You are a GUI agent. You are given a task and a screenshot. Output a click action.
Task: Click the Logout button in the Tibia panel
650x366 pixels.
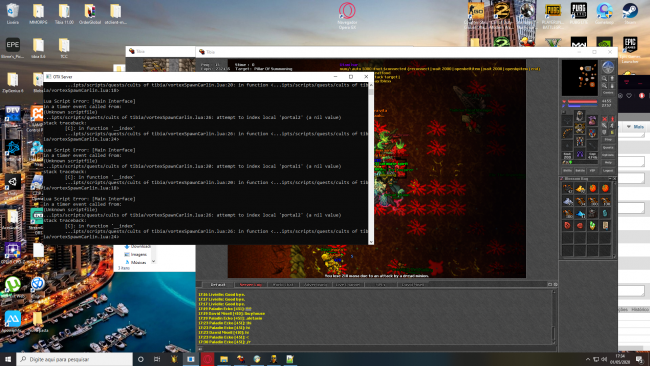point(608,170)
